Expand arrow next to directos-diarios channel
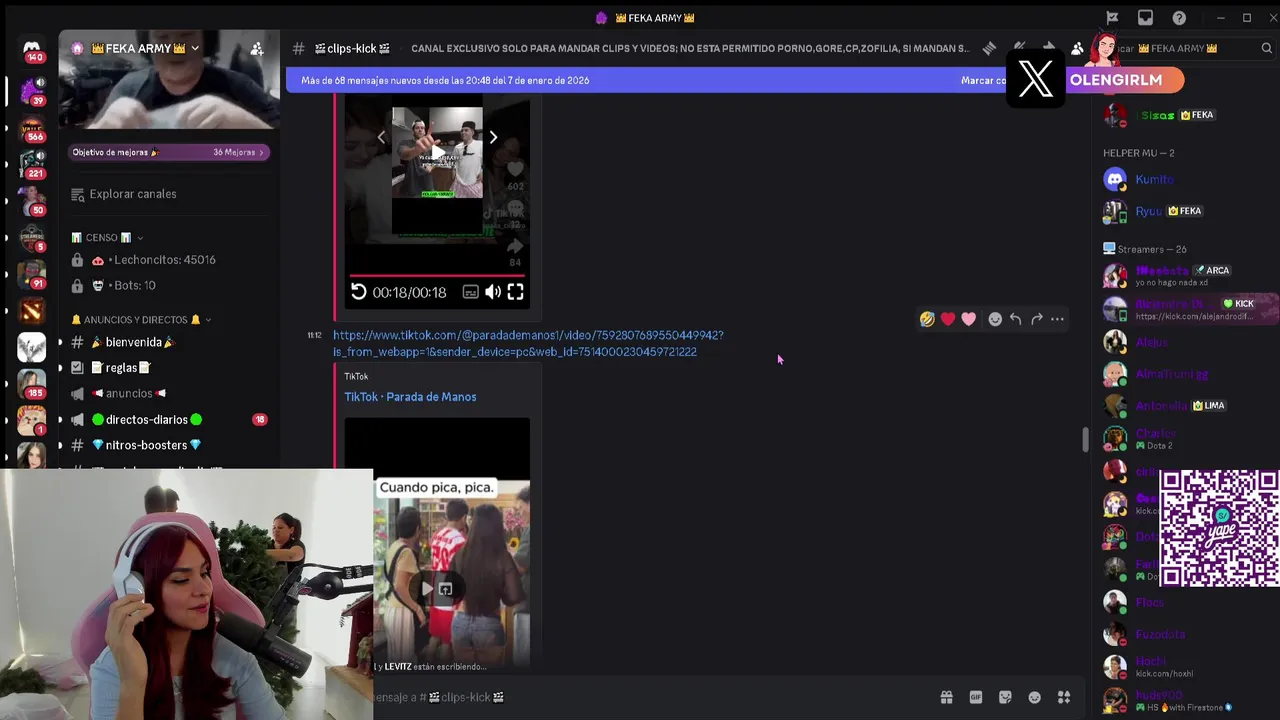 60,420
